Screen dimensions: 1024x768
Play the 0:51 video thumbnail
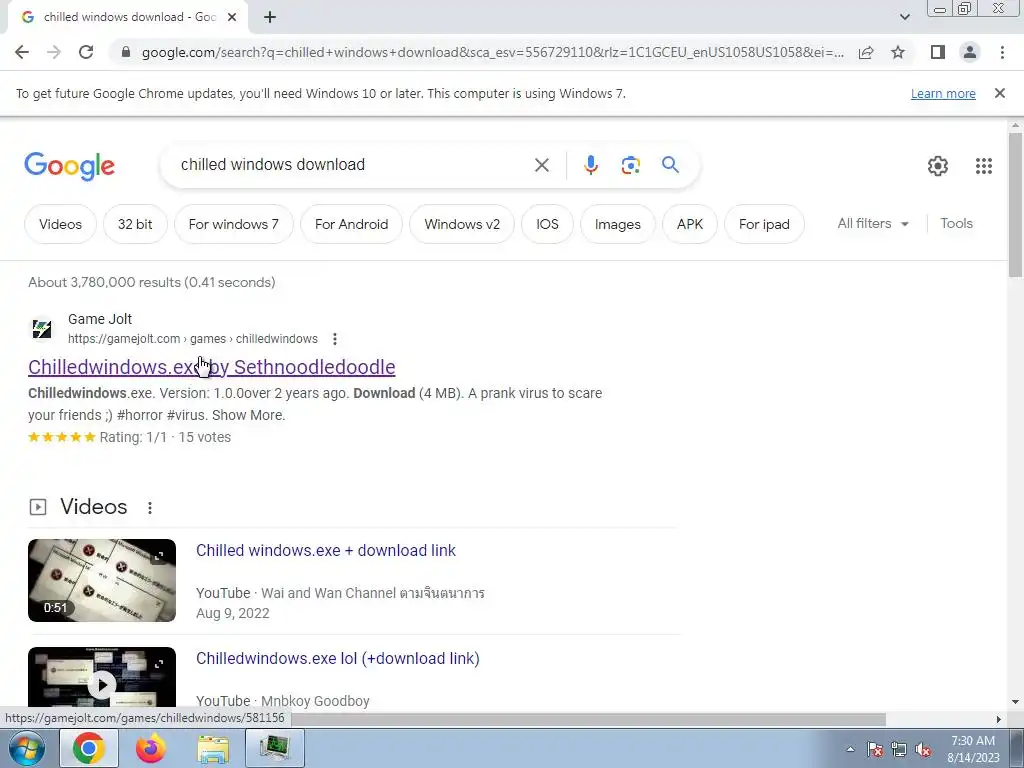(x=102, y=580)
